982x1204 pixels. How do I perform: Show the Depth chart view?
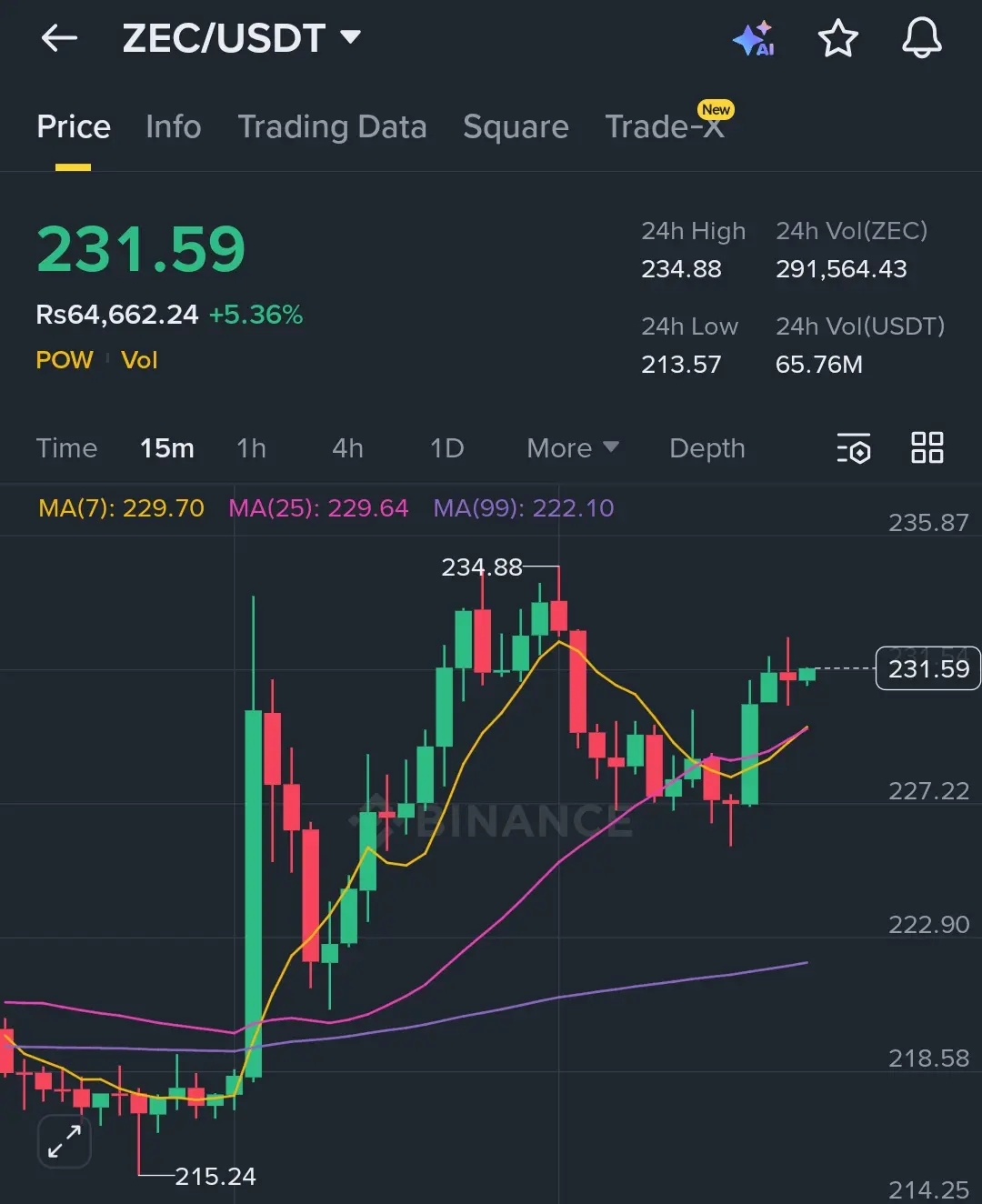click(707, 448)
